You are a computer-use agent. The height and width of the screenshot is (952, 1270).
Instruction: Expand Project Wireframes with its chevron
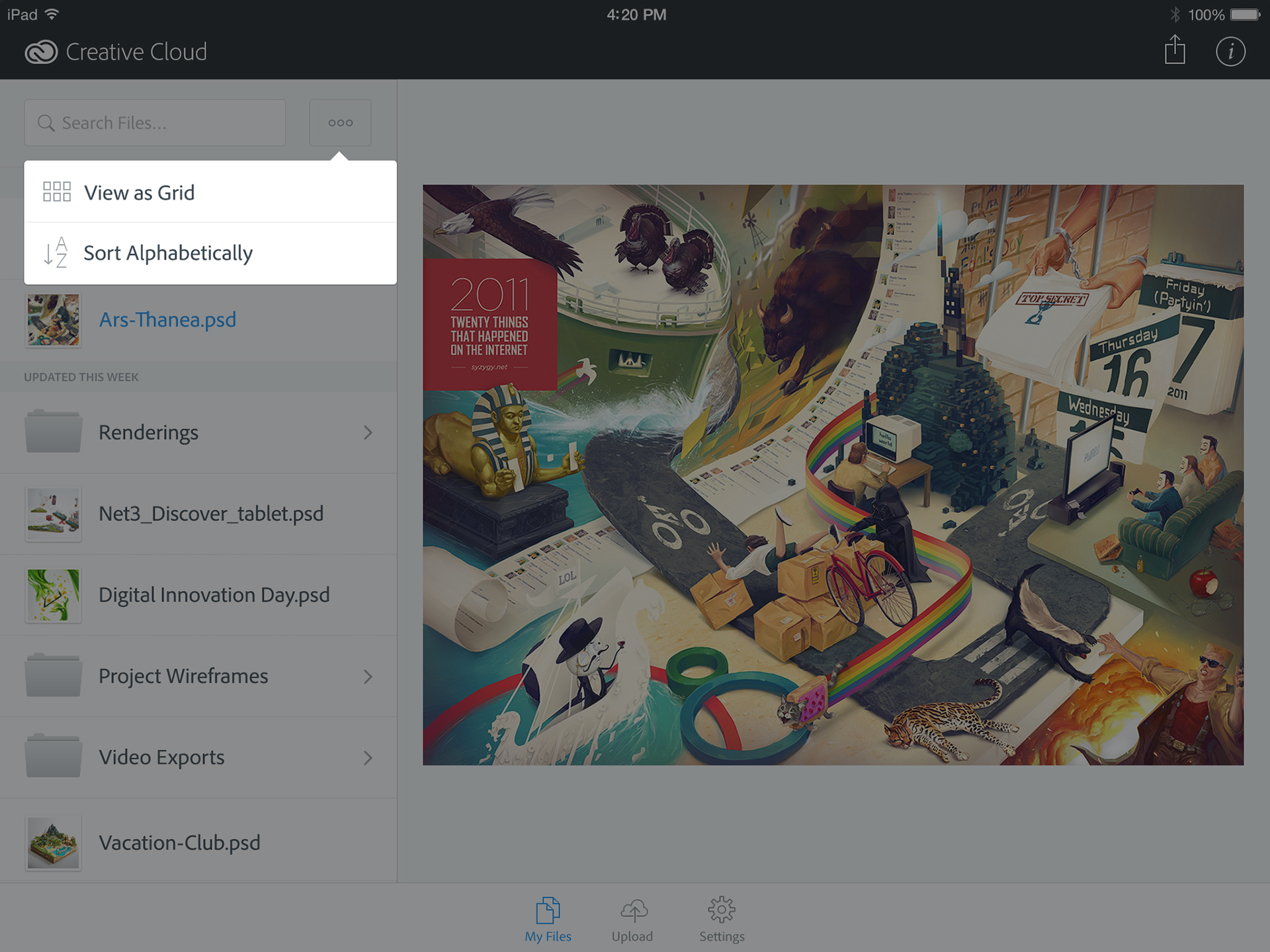368,676
